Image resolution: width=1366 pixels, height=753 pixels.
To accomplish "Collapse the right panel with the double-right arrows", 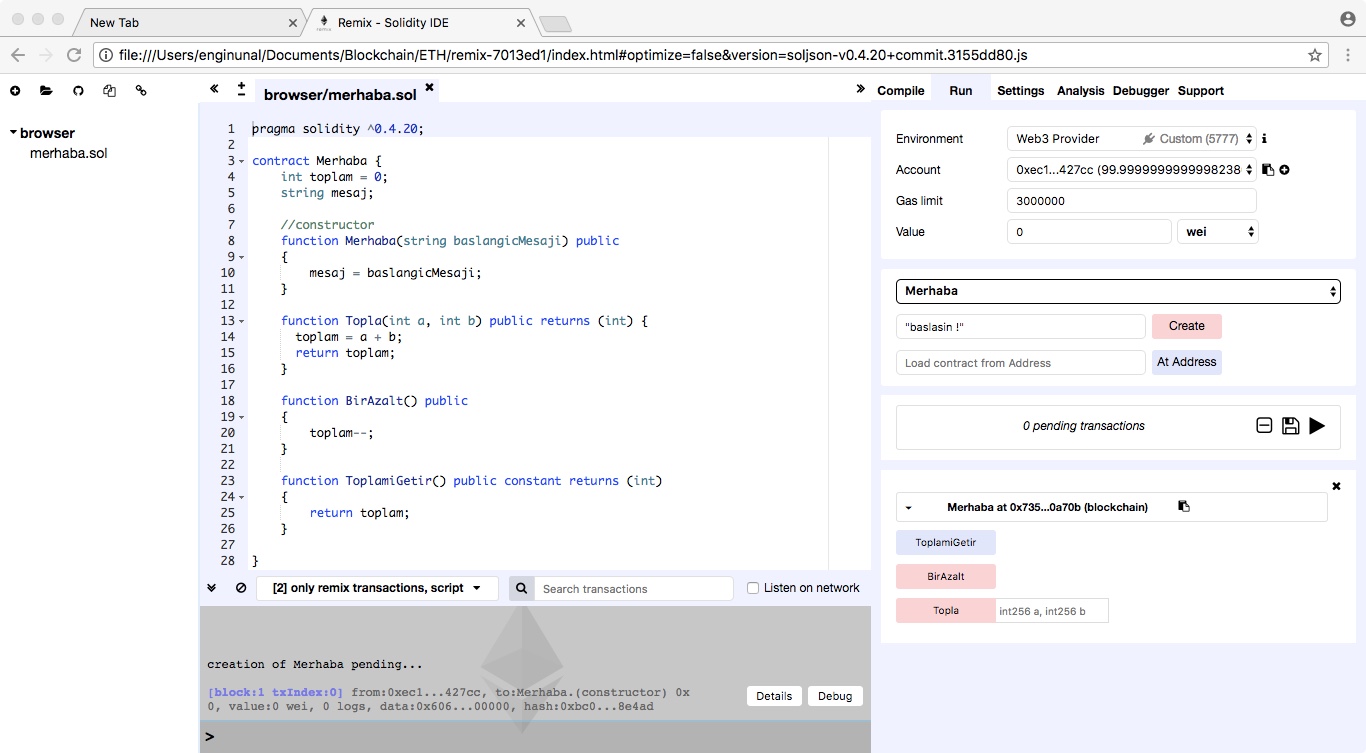I will coord(860,89).
